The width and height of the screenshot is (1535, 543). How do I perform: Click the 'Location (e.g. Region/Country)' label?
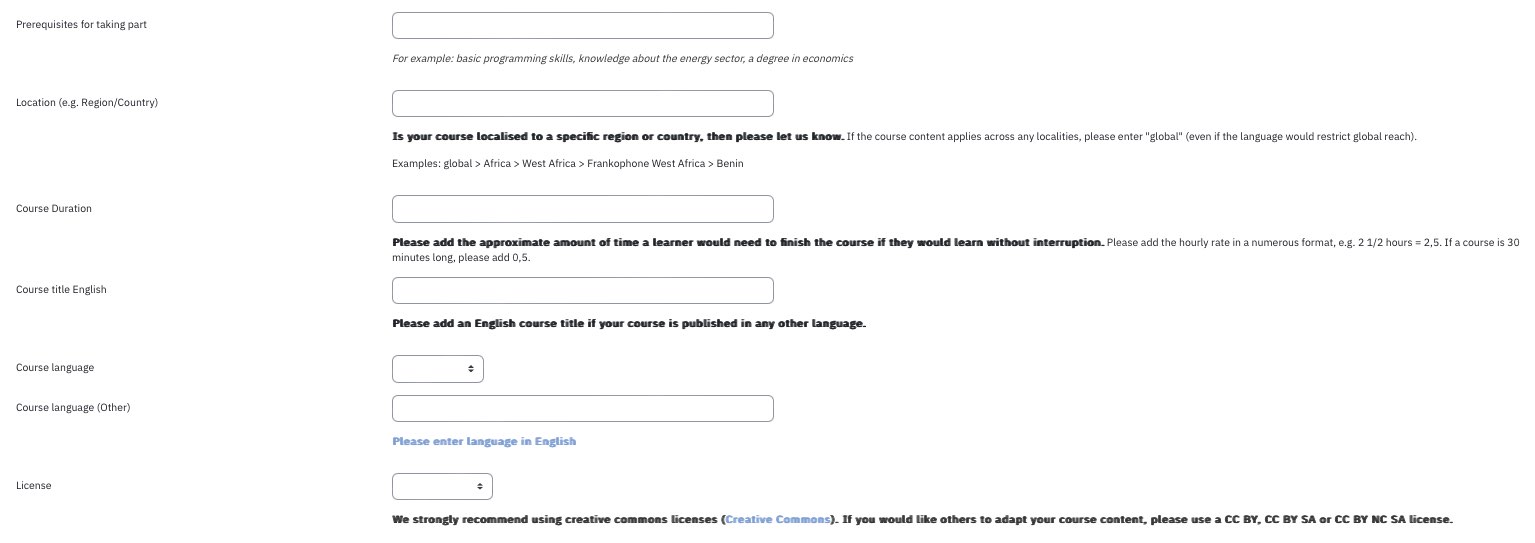[x=87, y=102]
